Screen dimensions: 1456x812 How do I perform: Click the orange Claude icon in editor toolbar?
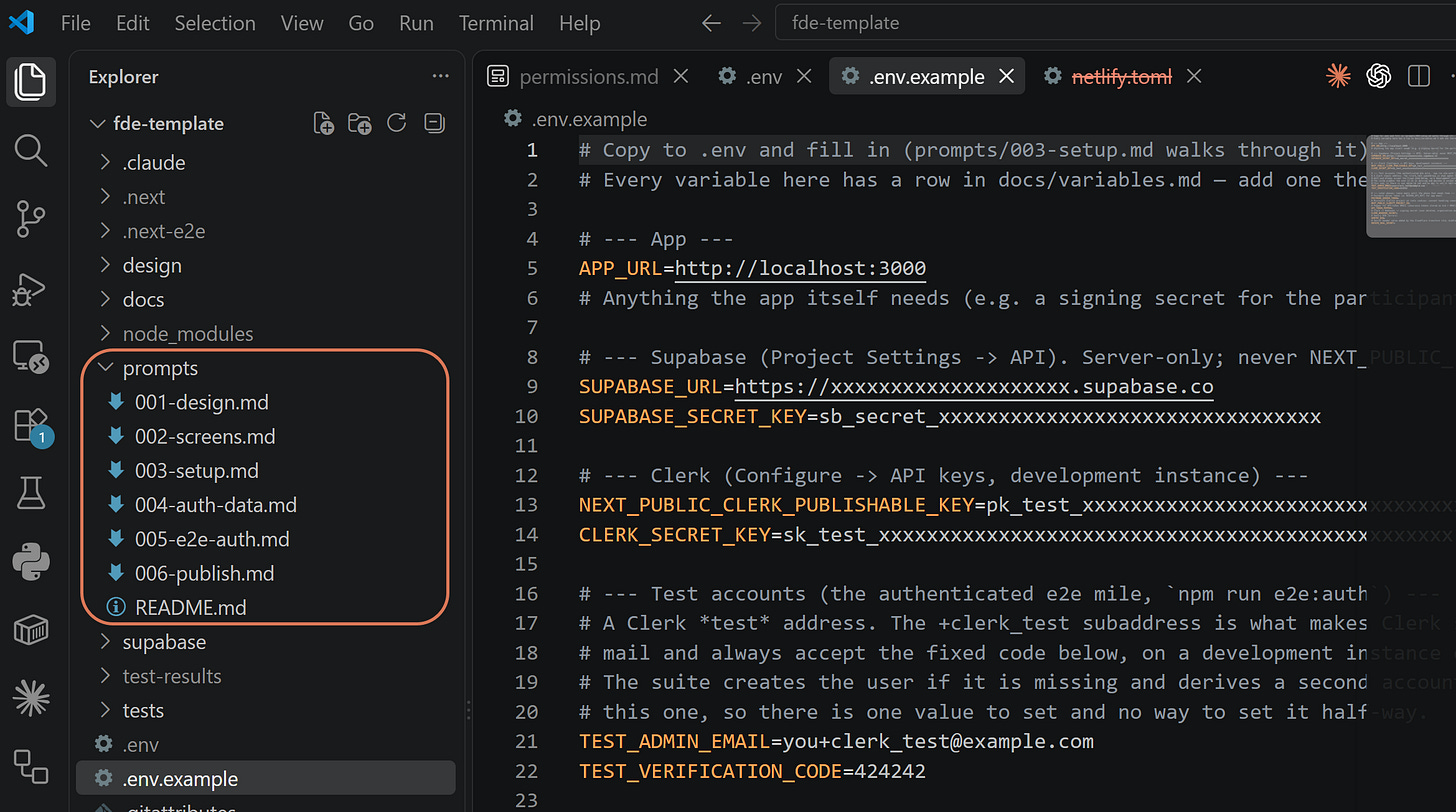pos(1338,76)
